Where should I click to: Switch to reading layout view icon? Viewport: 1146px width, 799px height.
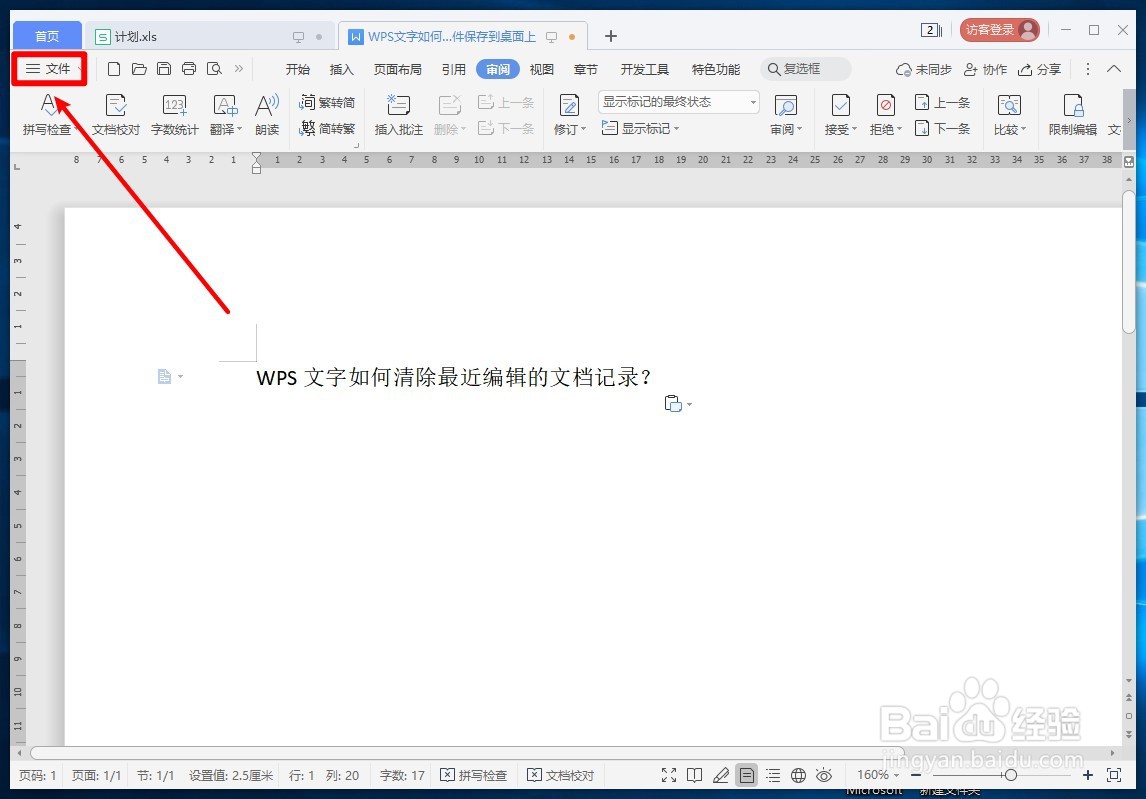click(x=694, y=775)
